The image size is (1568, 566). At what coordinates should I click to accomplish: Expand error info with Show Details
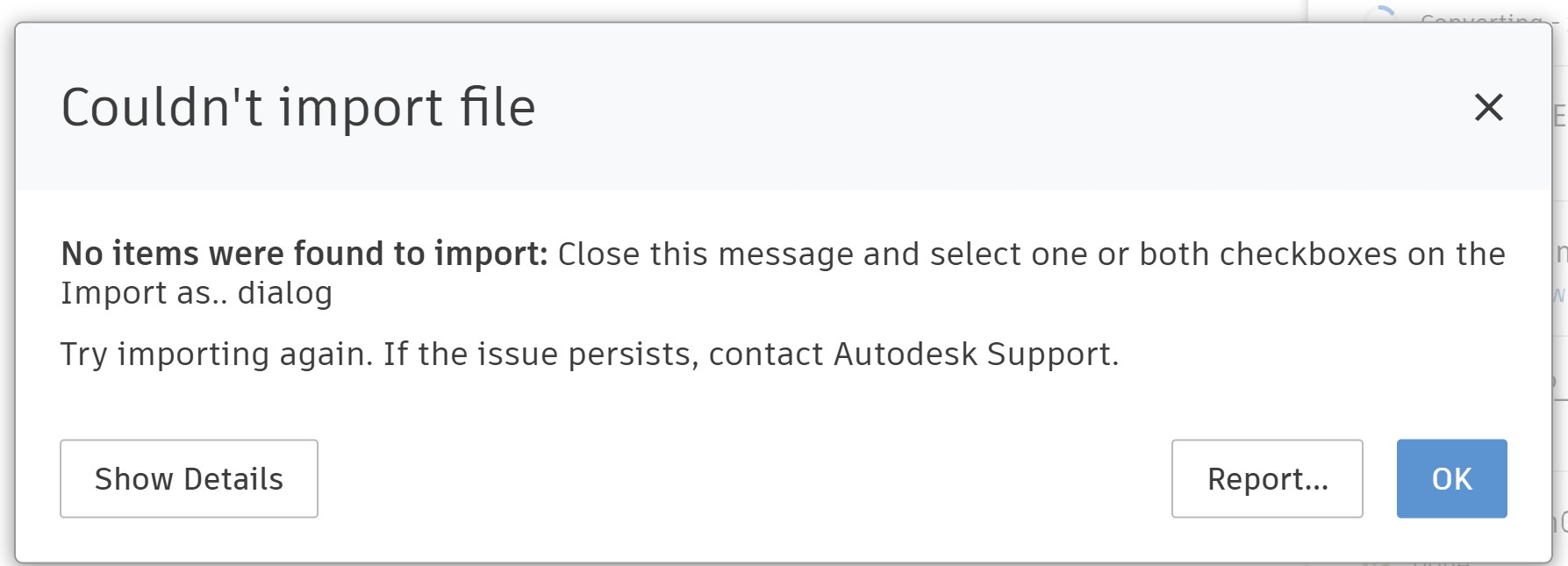tap(189, 479)
